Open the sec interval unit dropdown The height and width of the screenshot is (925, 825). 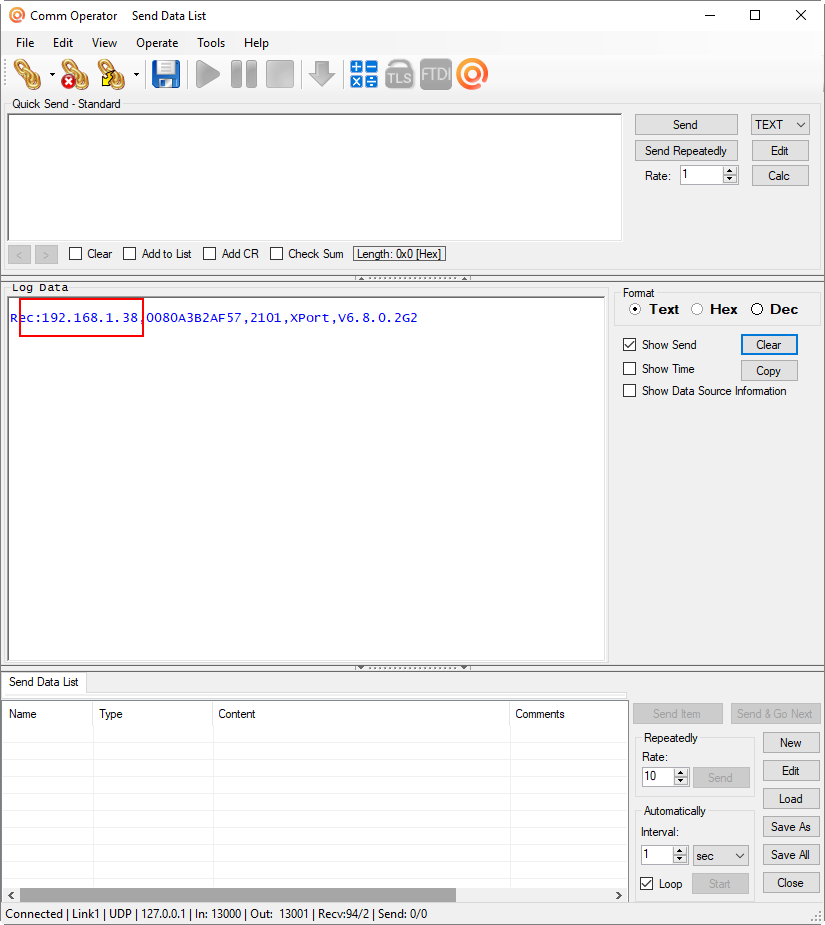coord(721,855)
